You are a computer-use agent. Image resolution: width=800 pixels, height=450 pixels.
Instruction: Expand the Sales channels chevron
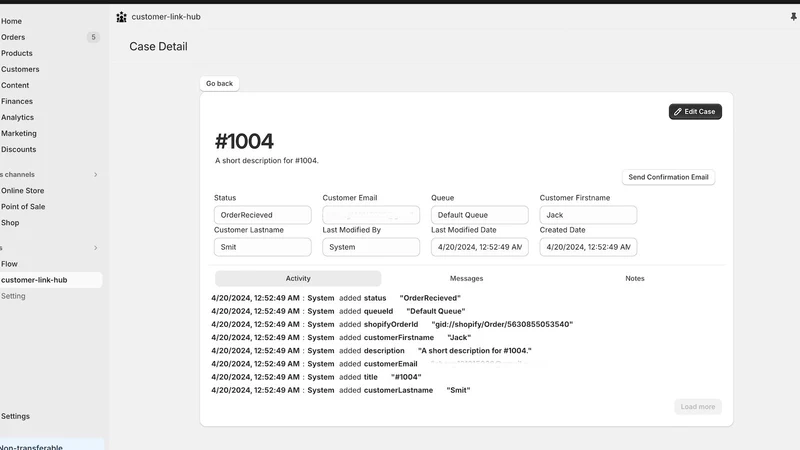(x=95, y=174)
